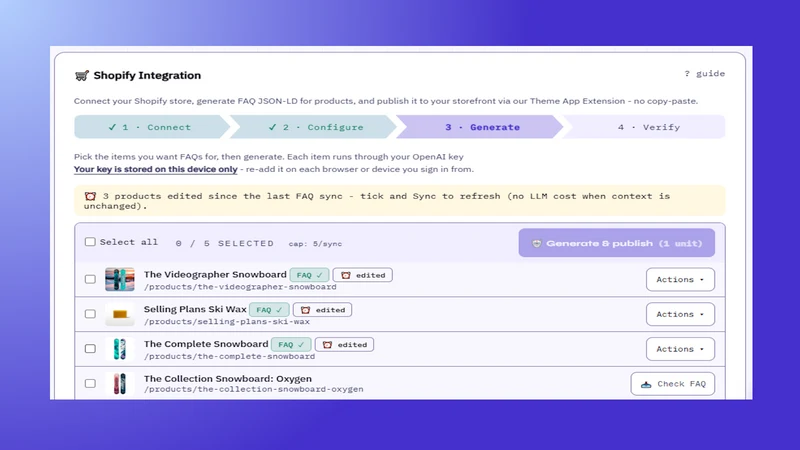
Task: Check The Complete Snowboard checkbox
Action: coord(90,348)
